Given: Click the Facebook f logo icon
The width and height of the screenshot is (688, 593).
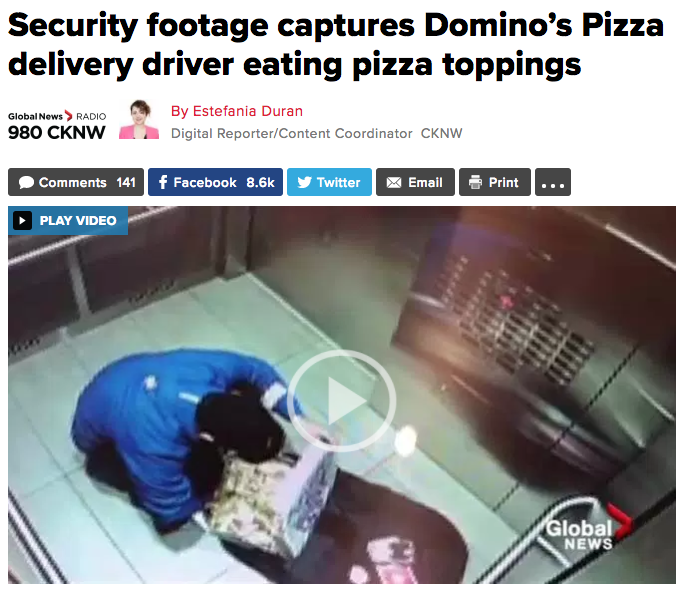Looking at the screenshot, I should point(163,182).
